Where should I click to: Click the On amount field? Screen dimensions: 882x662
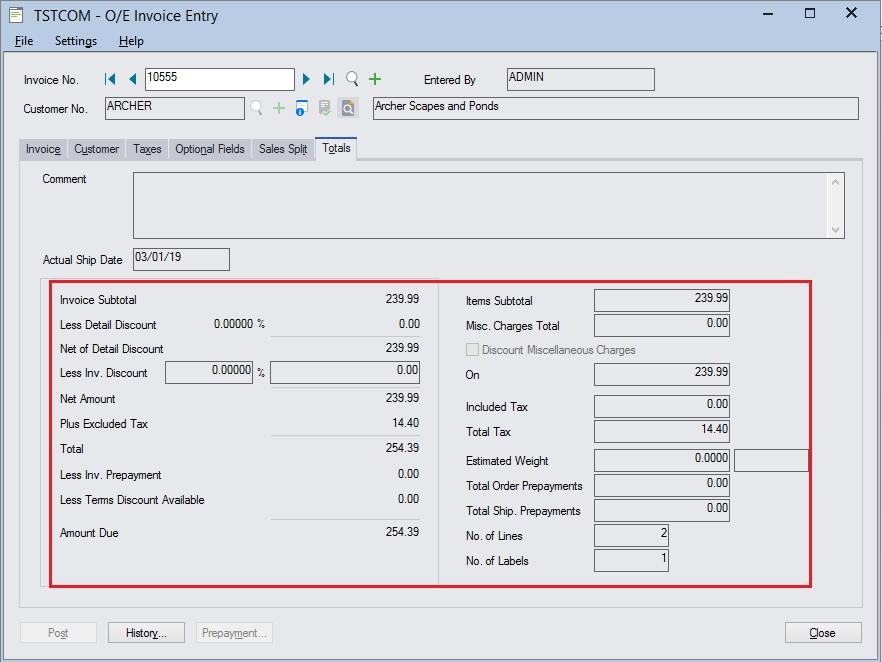pos(662,375)
